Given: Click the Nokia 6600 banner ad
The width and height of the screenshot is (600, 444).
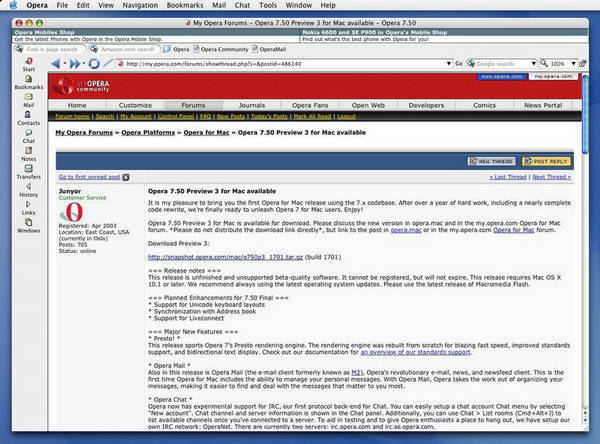Looking at the screenshot, I should click(x=444, y=36).
